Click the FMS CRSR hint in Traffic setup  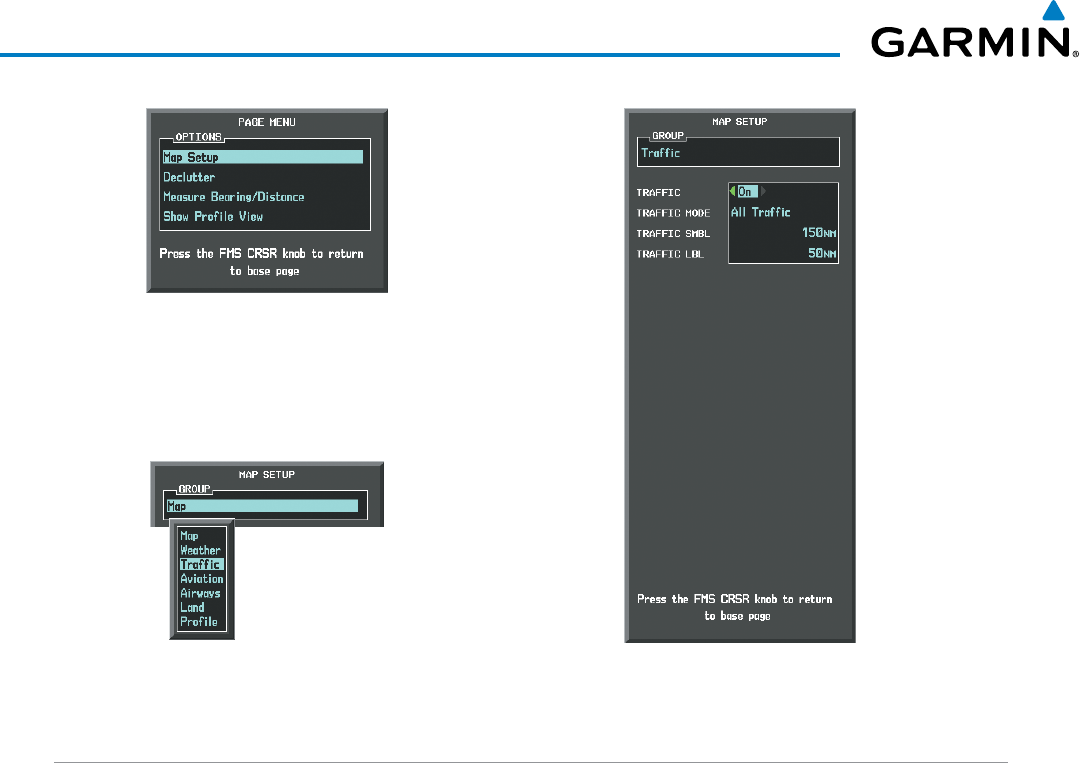pos(735,607)
